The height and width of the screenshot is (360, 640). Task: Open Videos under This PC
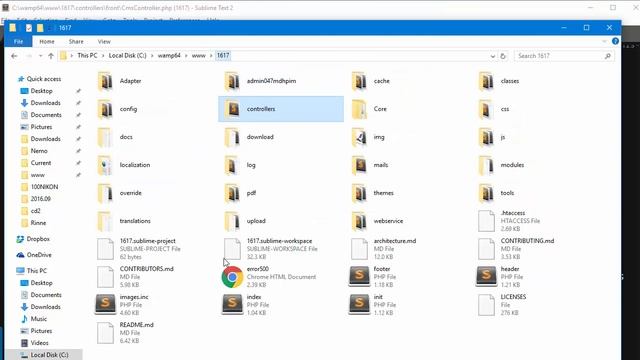coord(35,343)
